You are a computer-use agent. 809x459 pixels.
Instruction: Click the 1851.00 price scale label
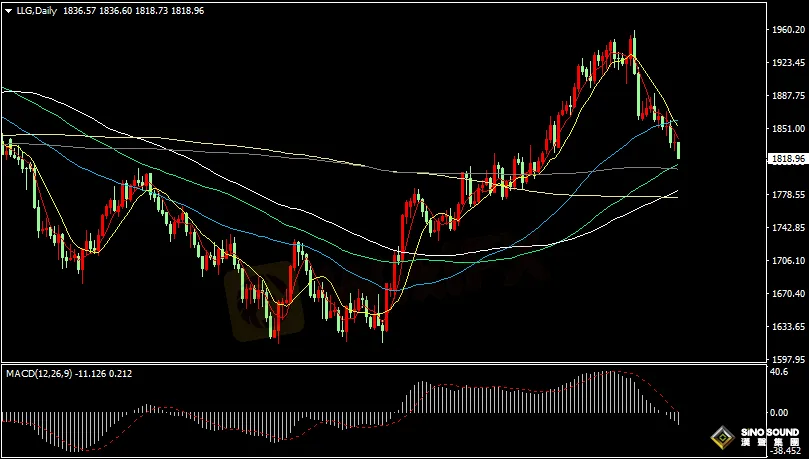(x=789, y=129)
